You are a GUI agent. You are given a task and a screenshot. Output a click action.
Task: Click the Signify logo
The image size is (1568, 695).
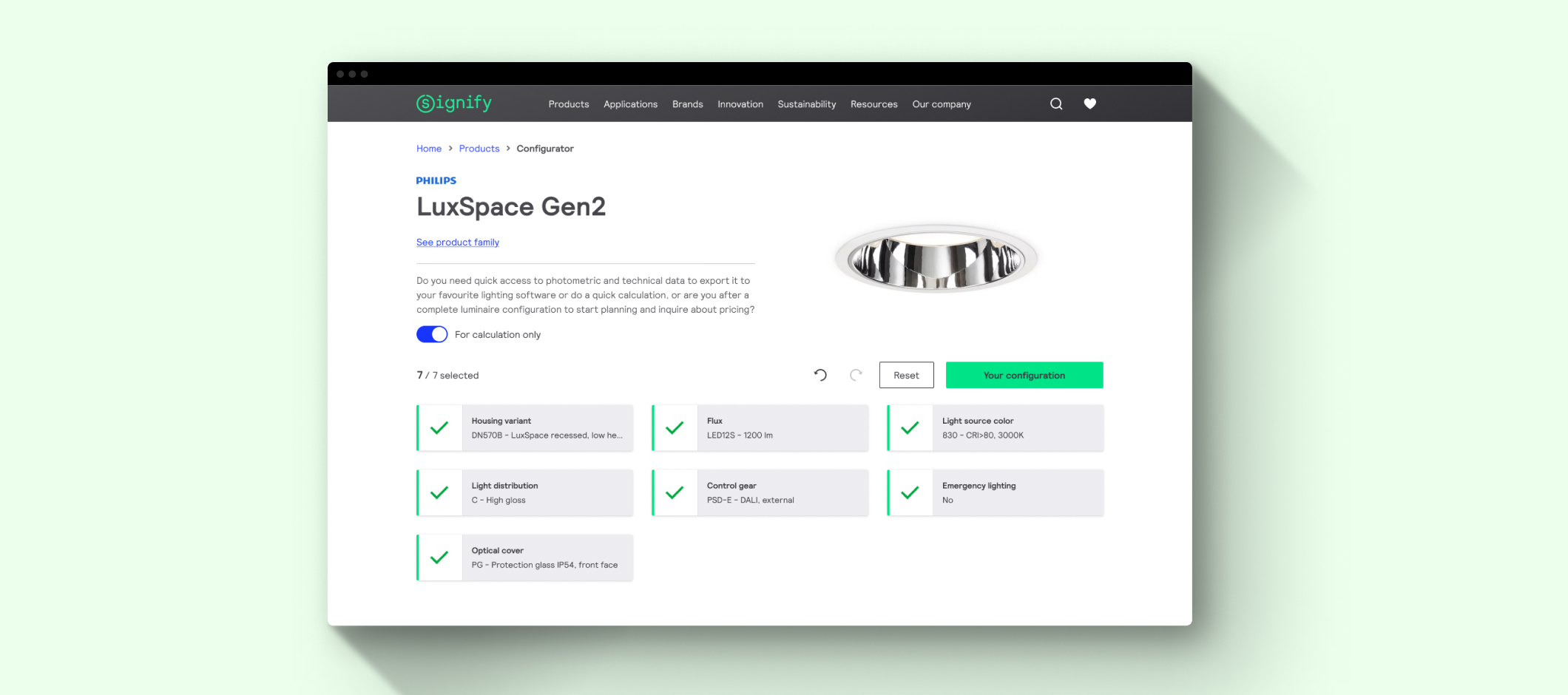pos(453,103)
